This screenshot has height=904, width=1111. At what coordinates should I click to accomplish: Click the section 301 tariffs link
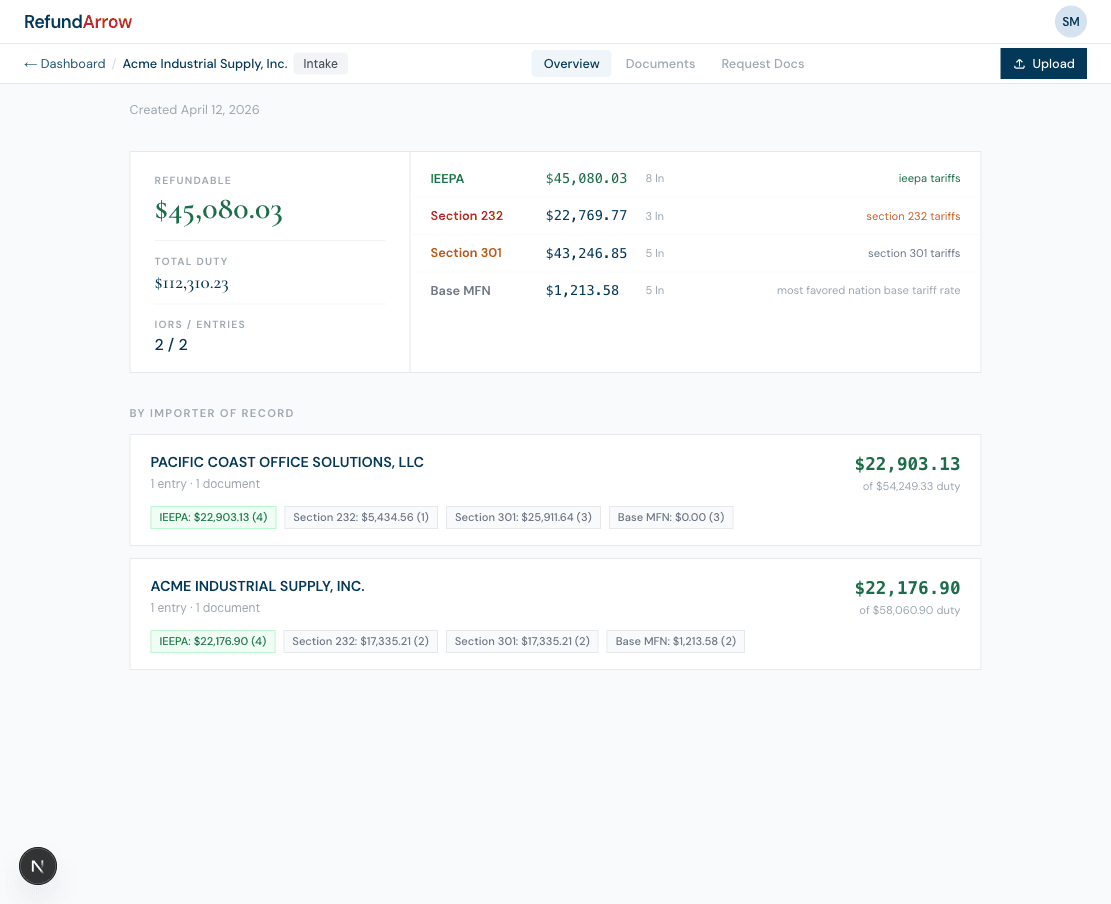pyautogui.click(x=913, y=253)
